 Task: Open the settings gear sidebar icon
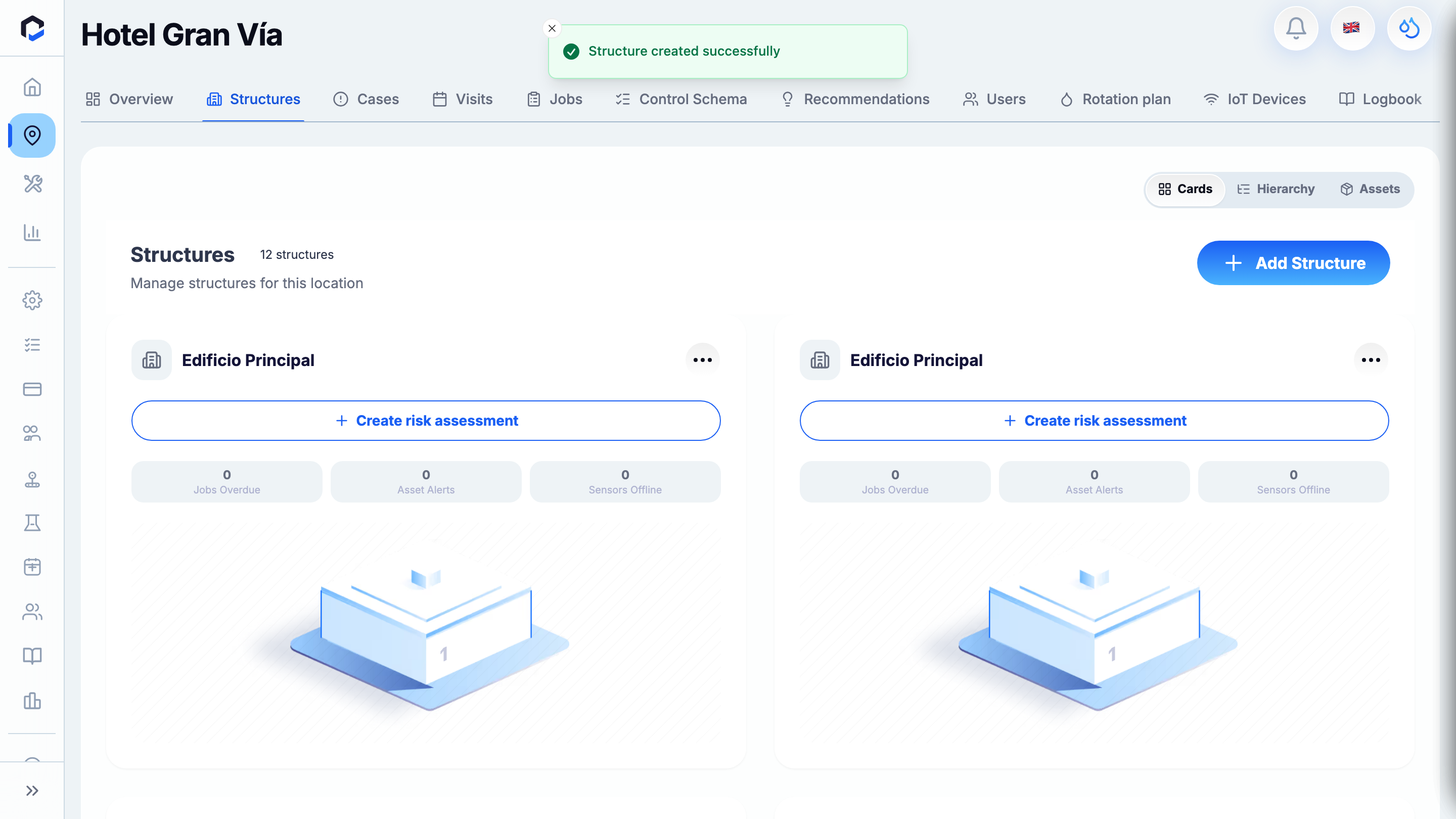pos(32,300)
